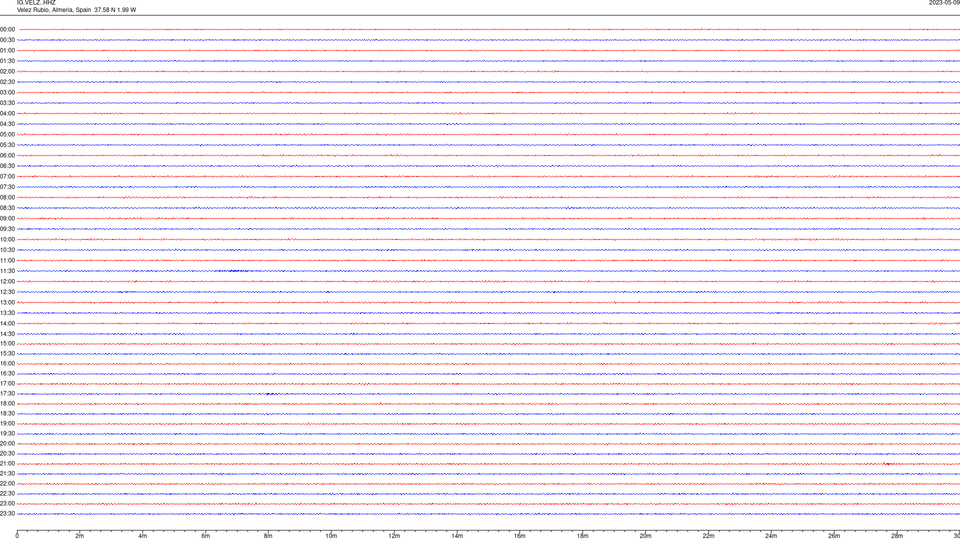The width and height of the screenshot is (960, 540).
Task: Select the 08:30 row label
Action: tap(7, 208)
